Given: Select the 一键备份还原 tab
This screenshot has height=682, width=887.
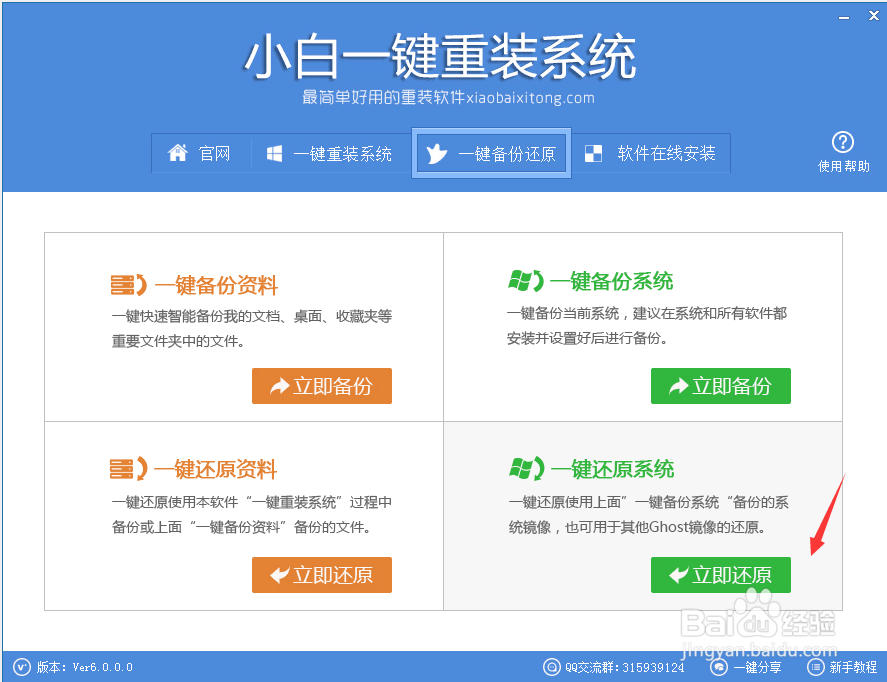Looking at the screenshot, I should 491,153.
